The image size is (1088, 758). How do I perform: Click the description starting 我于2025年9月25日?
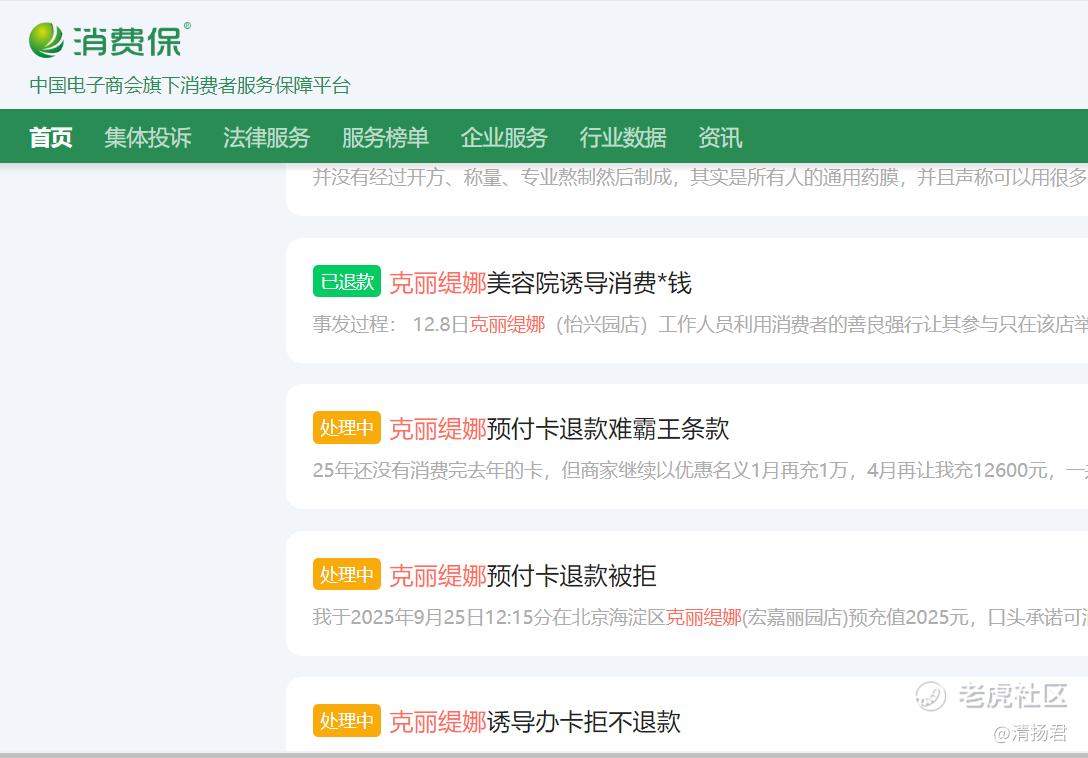(700, 617)
